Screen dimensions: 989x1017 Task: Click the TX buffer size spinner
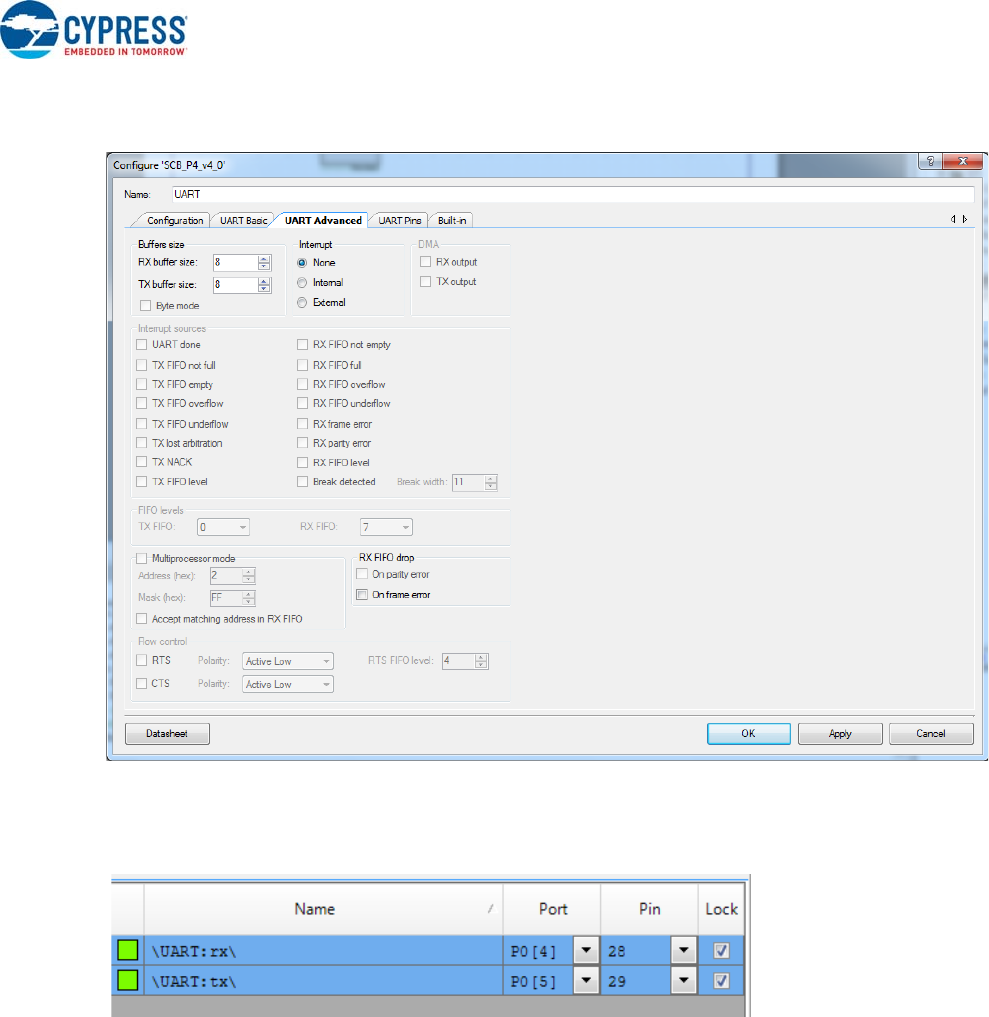[x=264, y=285]
